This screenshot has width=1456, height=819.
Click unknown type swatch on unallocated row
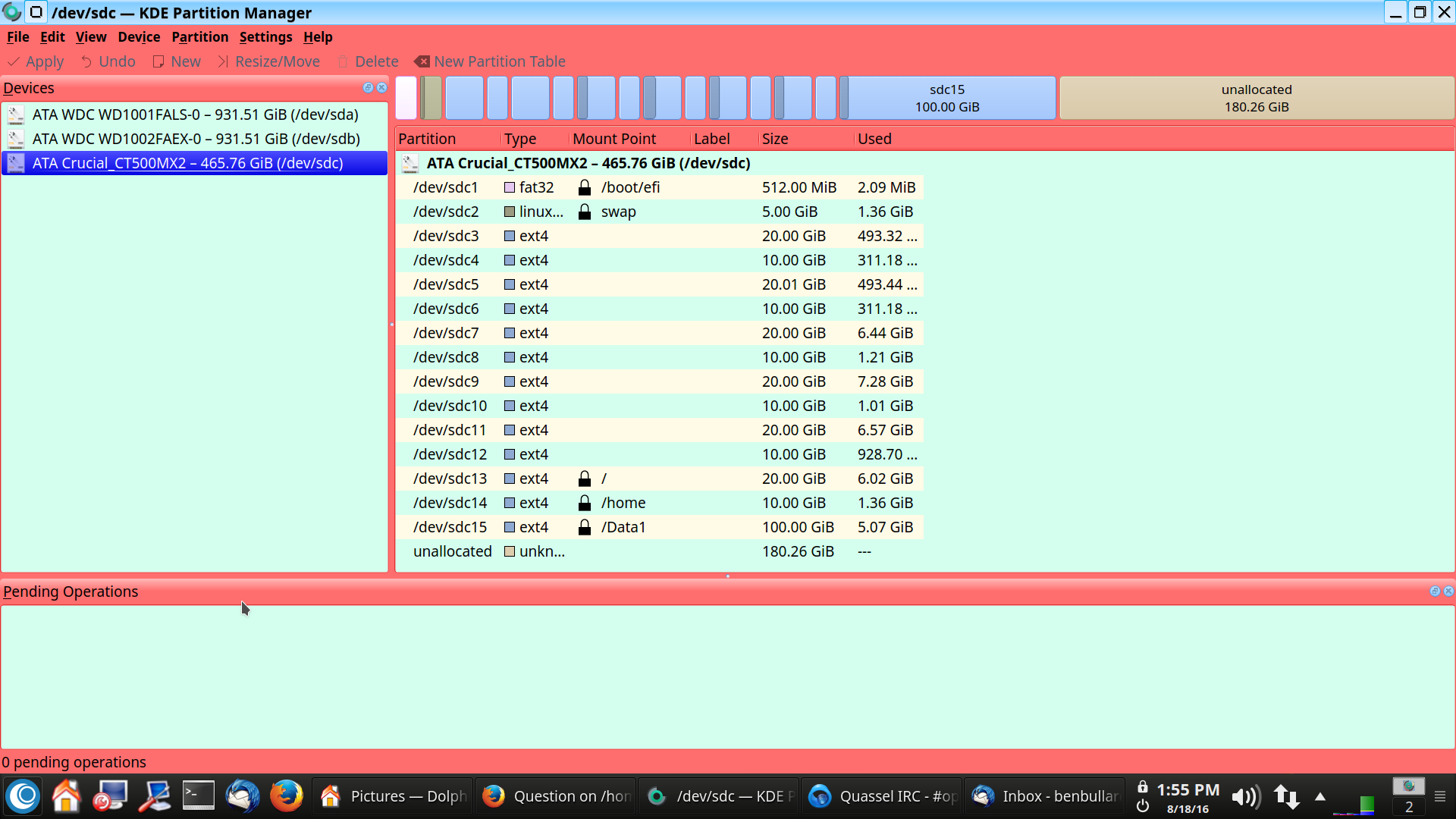[510, 551]
